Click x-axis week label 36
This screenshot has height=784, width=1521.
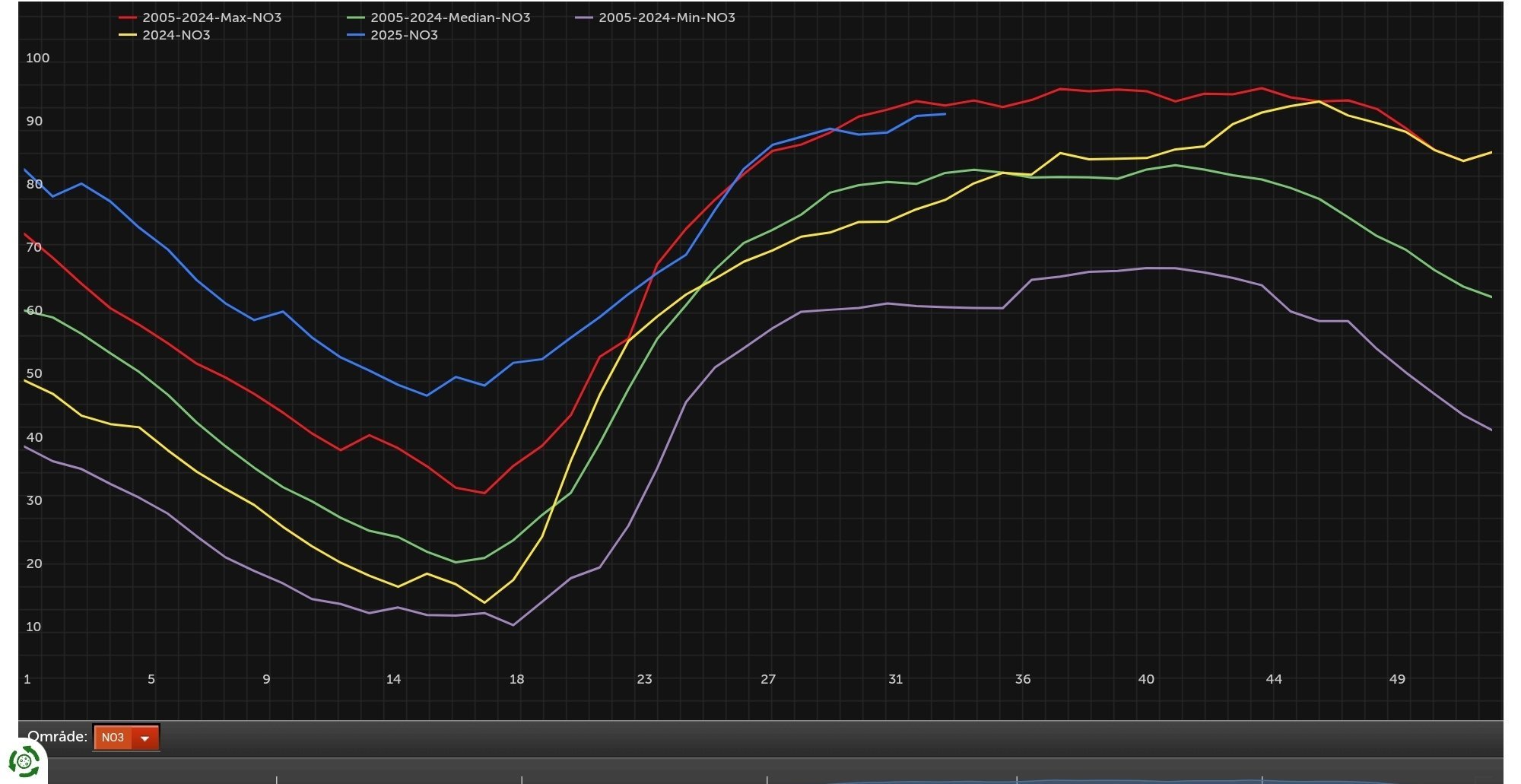pyautogui.click(x=1023, y=679)
